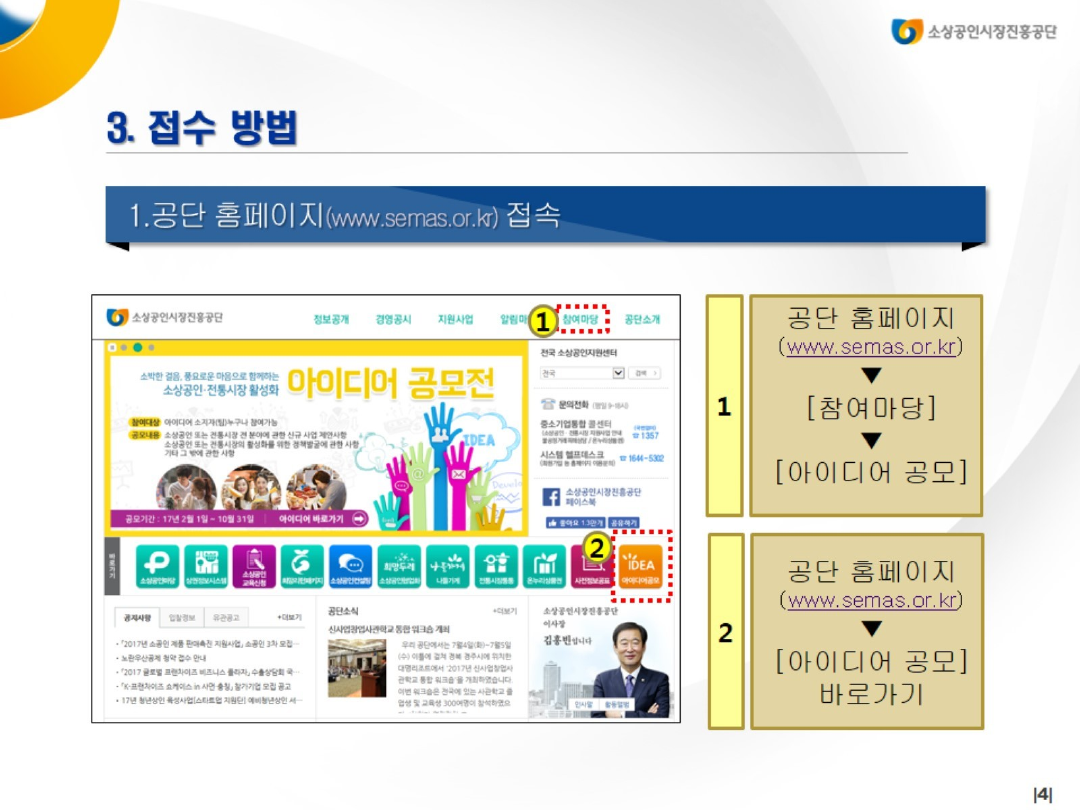Click the Facebook logo icon
Image resolution: width=1080 pixels, height=810 pixels.
(x=551, y=497)
